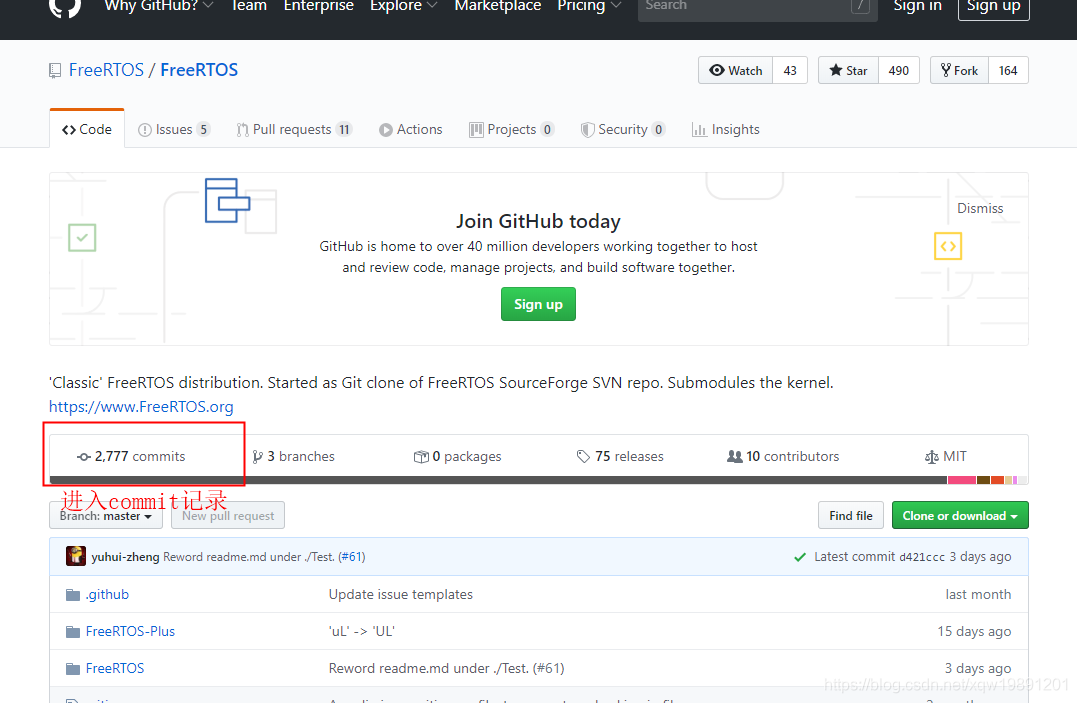Open the Projects tab
The image size is (1077, 703).
pyautogui.click(x=511, y=129)
